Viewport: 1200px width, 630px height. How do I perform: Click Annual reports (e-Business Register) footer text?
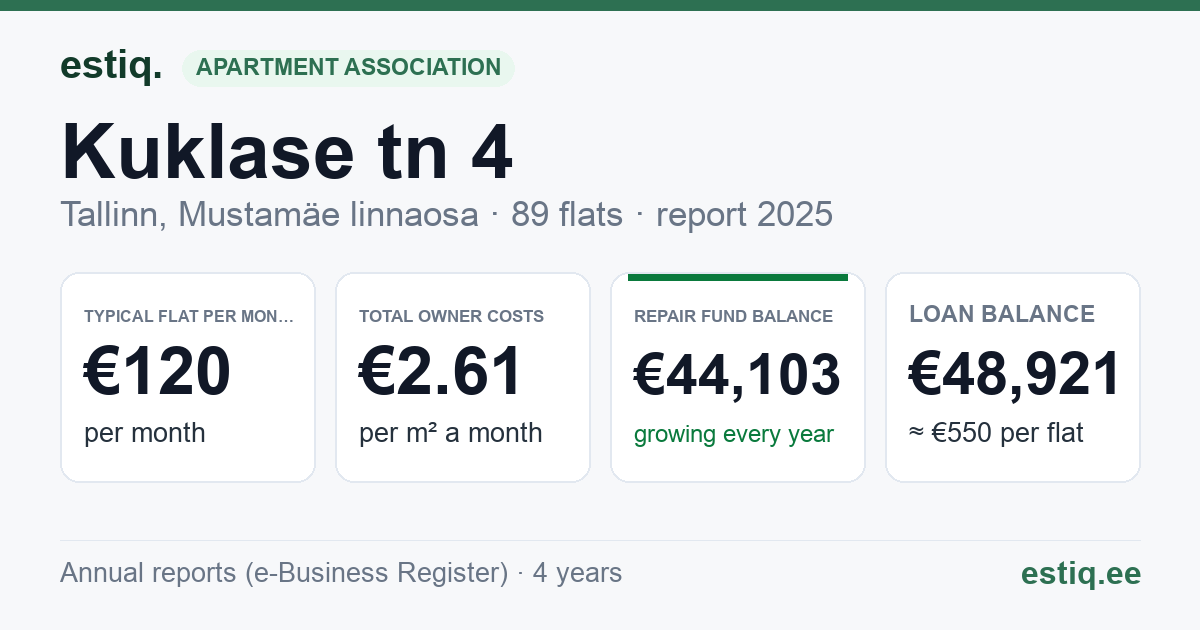284,573
